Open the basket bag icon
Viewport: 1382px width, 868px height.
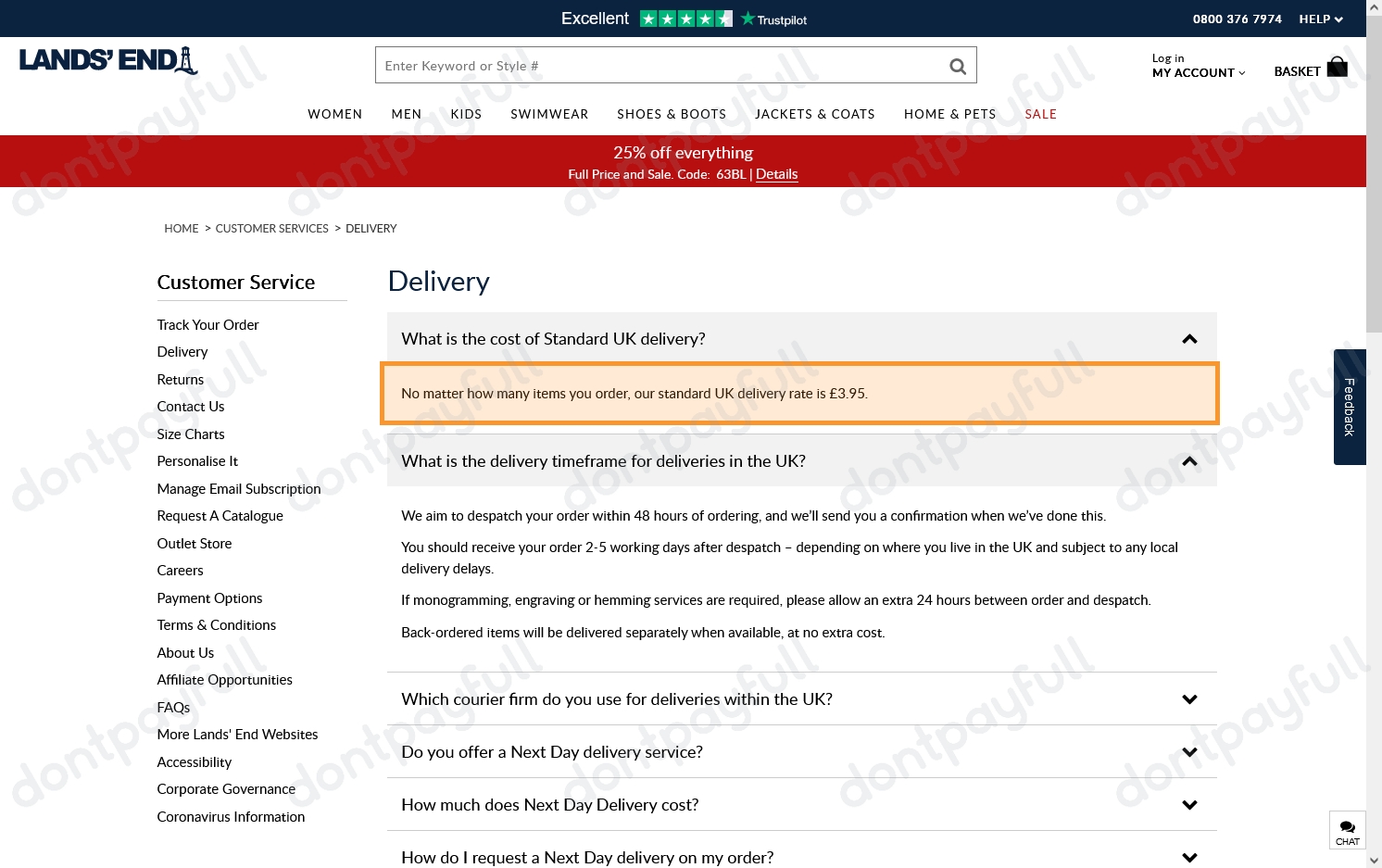1337,67
